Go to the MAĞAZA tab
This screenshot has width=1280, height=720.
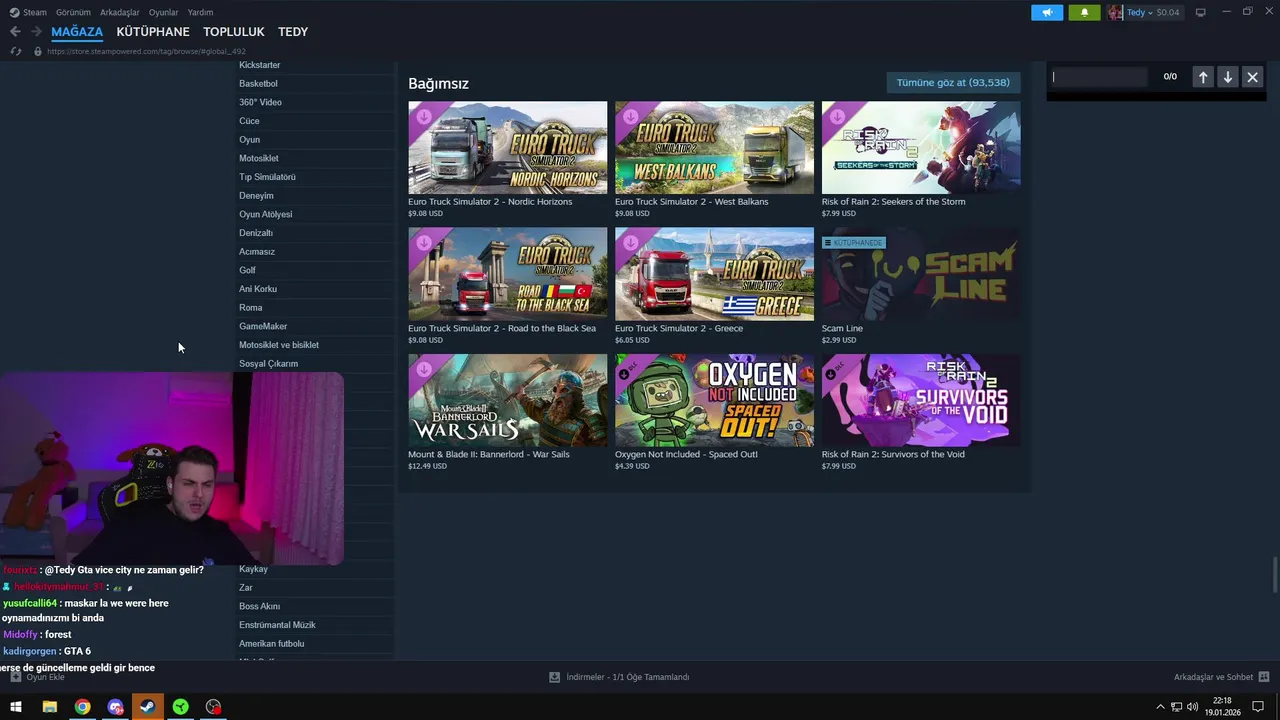pos(77,32)
